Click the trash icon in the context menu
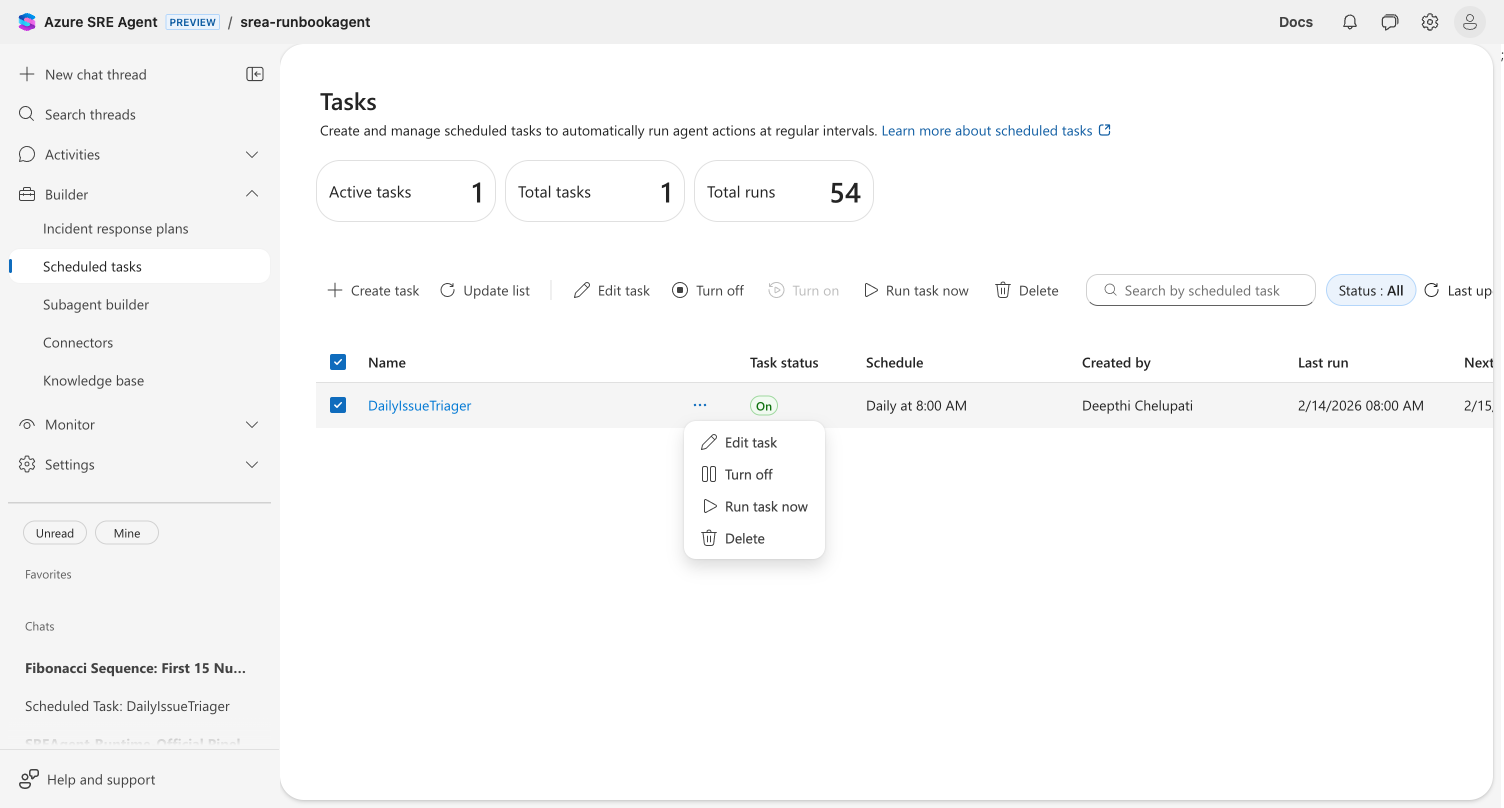 pos(709,538)
